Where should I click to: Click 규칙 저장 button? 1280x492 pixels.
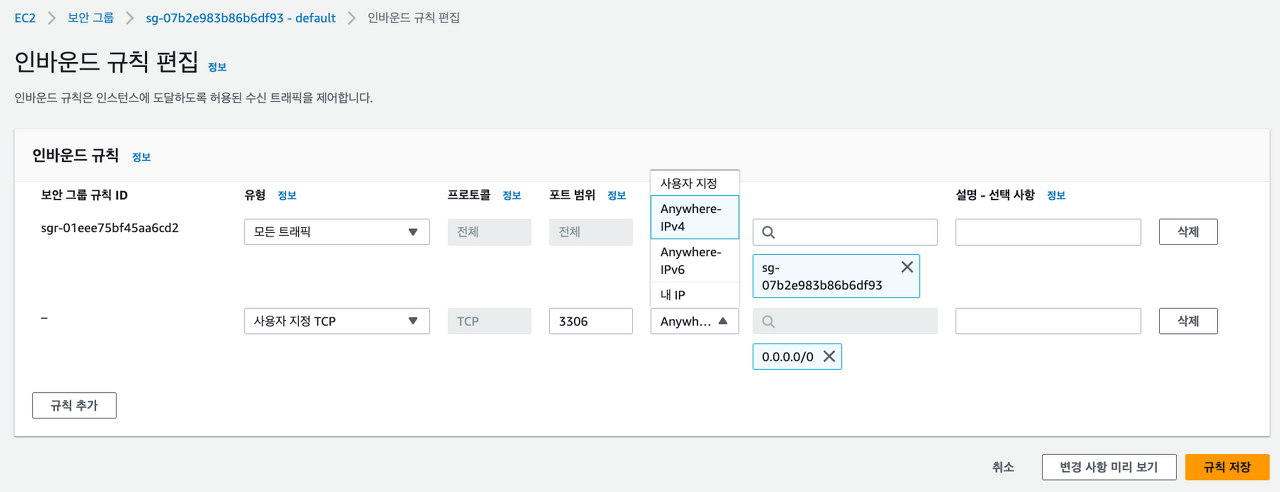(1227, 467)
